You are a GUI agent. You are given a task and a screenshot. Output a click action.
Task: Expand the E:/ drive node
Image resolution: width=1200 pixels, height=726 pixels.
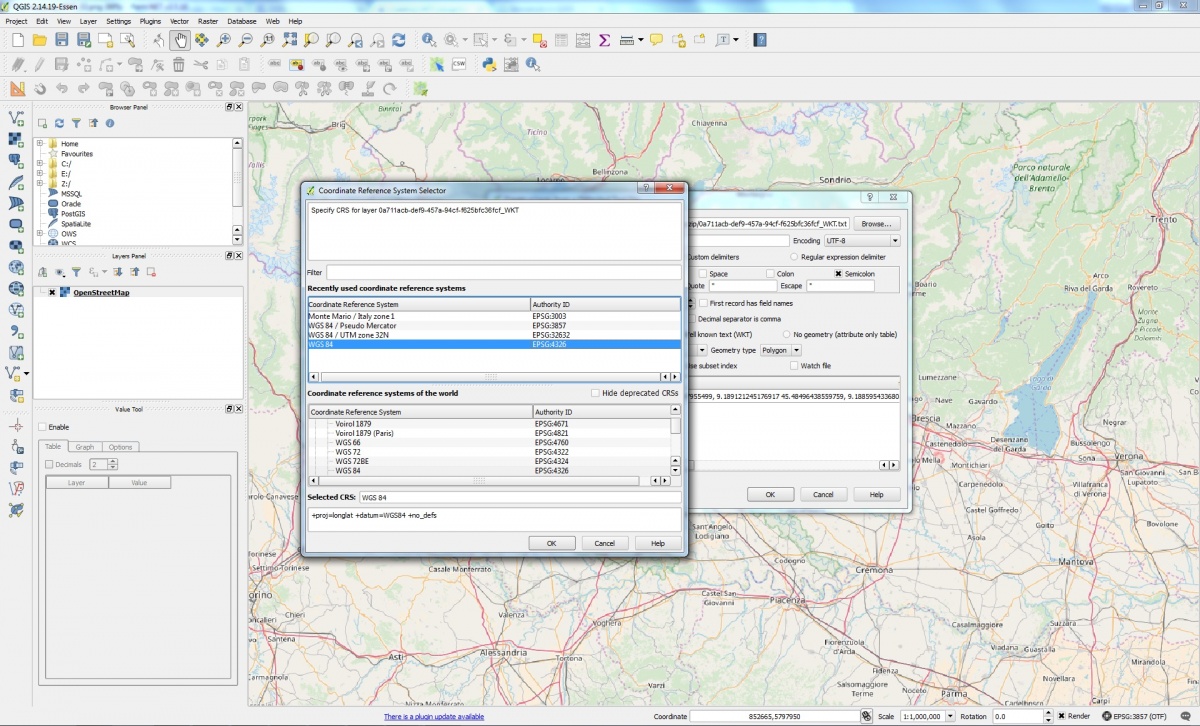coord(41,174)
